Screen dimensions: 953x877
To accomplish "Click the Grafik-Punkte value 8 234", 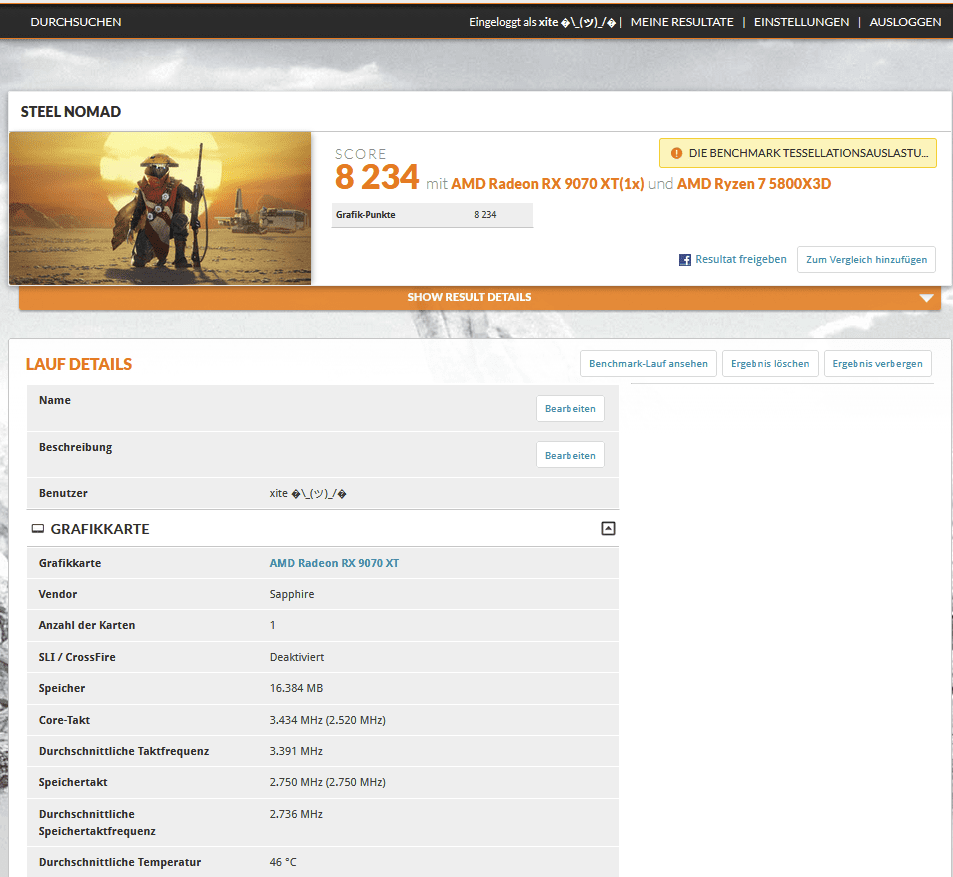I will pos(485,215).
